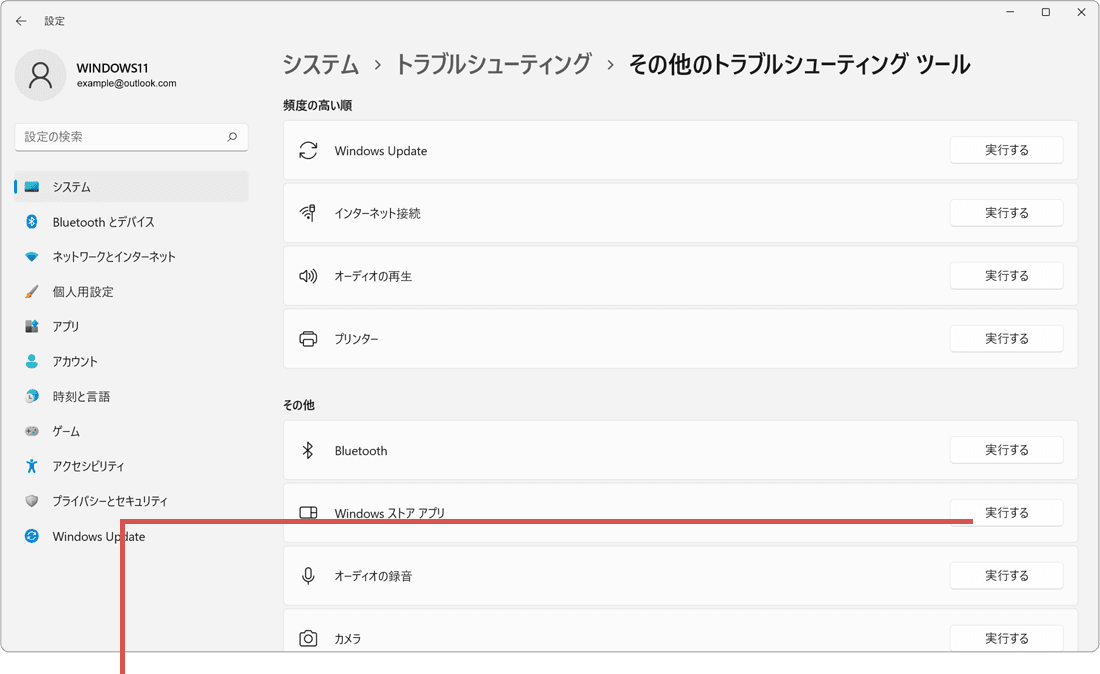Screen dimensions: 1100x674
Task: Click the Windows ストア アプリ icon
Action: (x=309, y=512)
